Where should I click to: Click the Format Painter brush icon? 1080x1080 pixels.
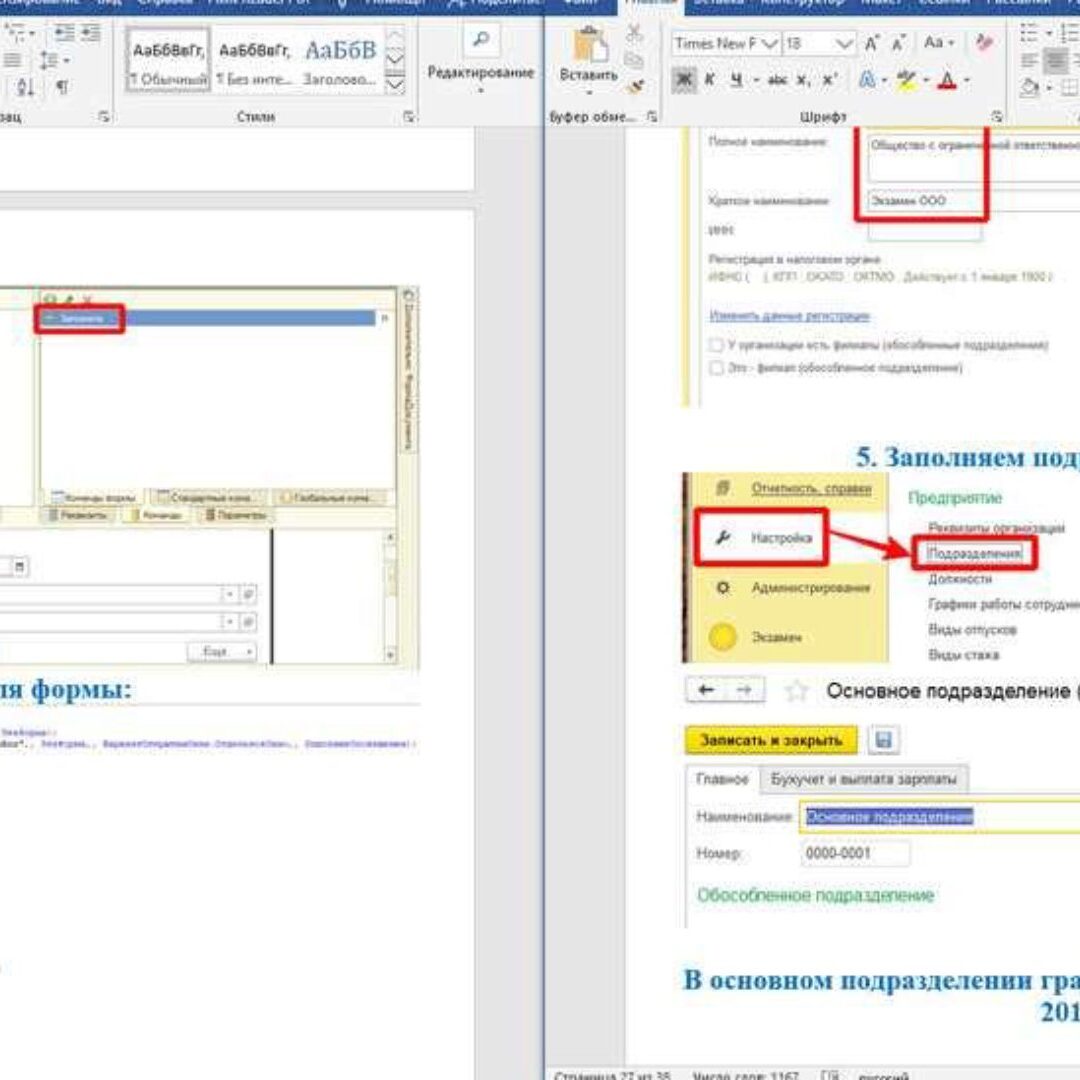tap(634, 87)
